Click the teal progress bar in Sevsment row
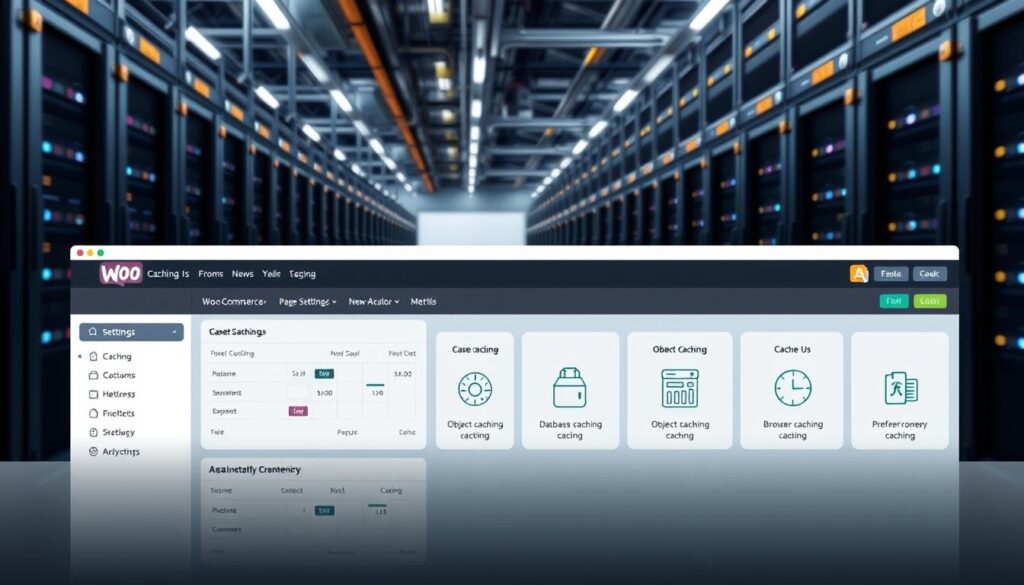 point(375,385)
